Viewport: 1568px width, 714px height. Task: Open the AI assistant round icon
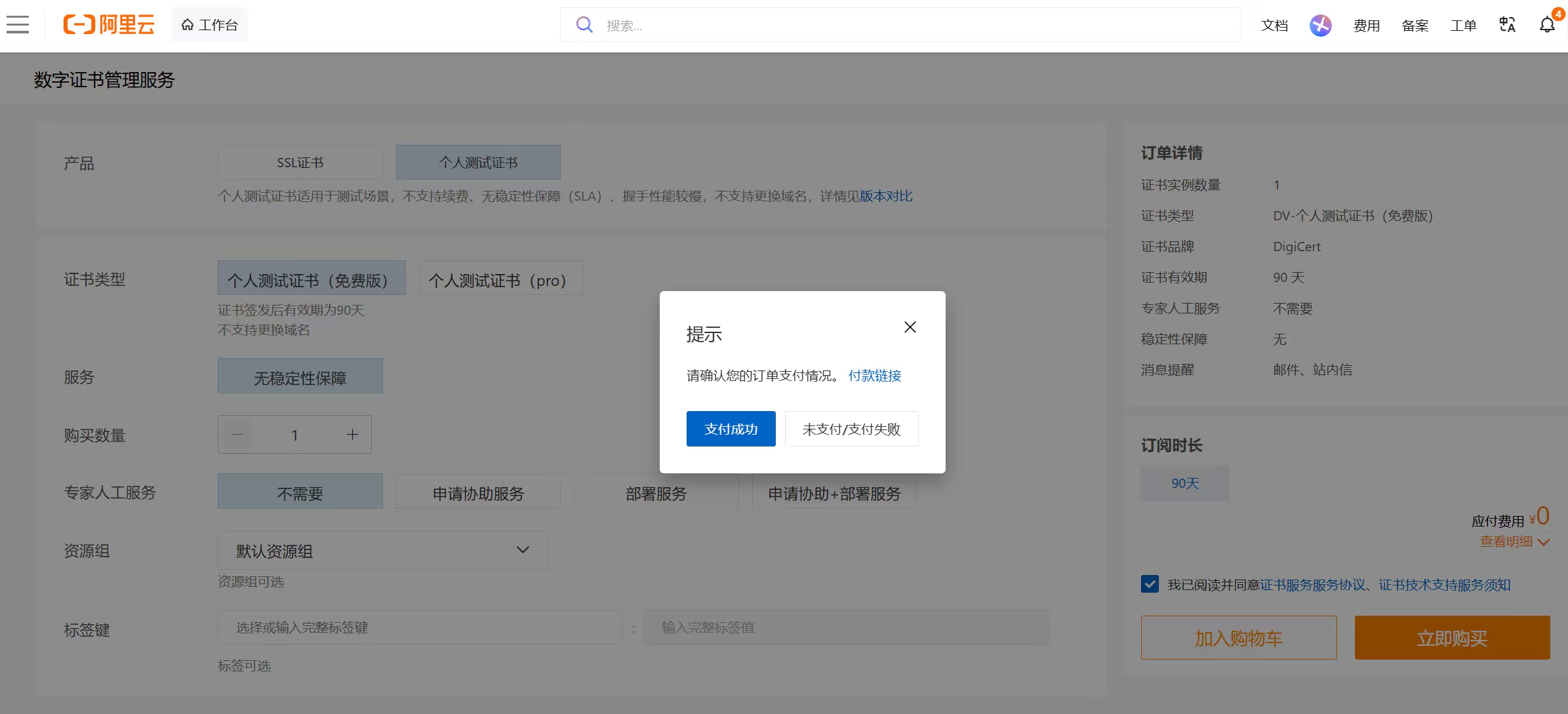point(1321,26)
